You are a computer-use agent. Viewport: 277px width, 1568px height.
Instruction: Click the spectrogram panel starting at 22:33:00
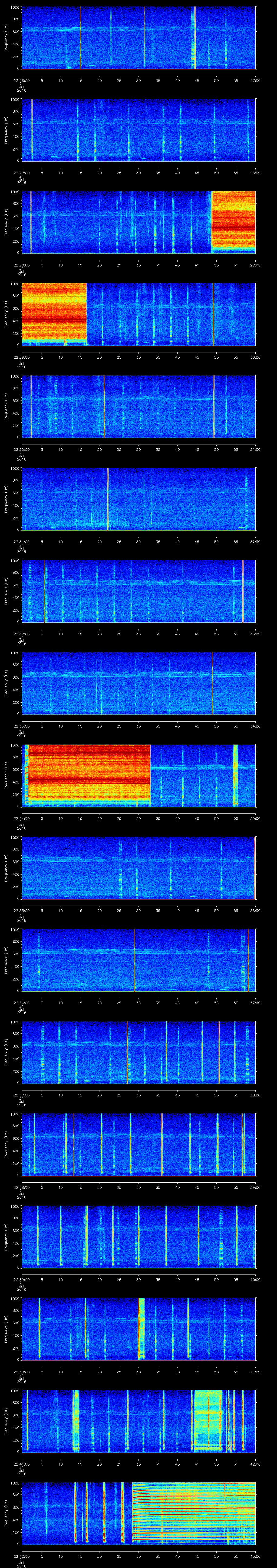coord(138,683)
